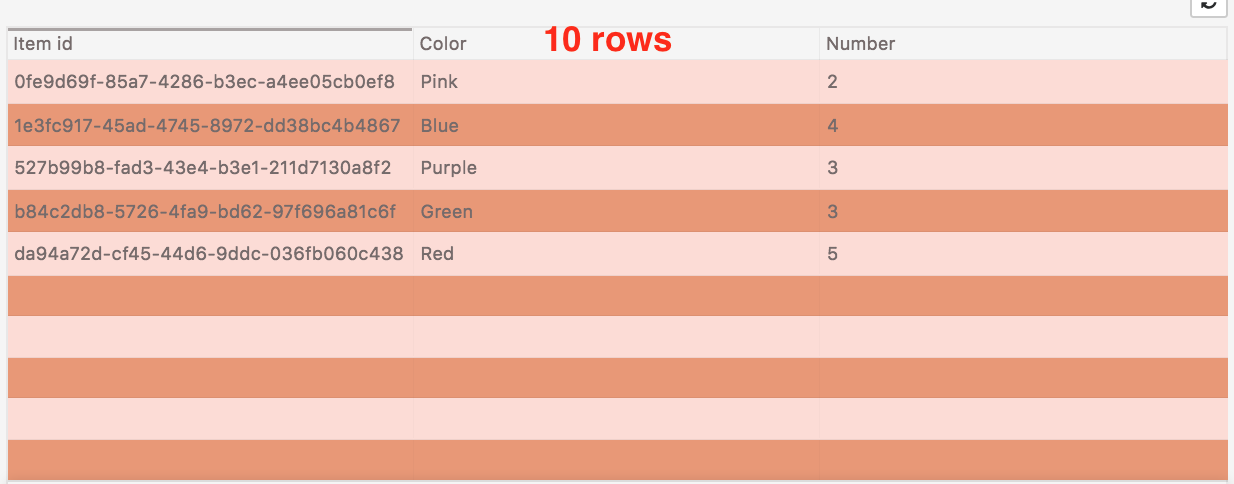Click the number 3 in the Purple row
Image resolution: width=1234 pixels, height=484 pixels.
click(x=832, y=168)
